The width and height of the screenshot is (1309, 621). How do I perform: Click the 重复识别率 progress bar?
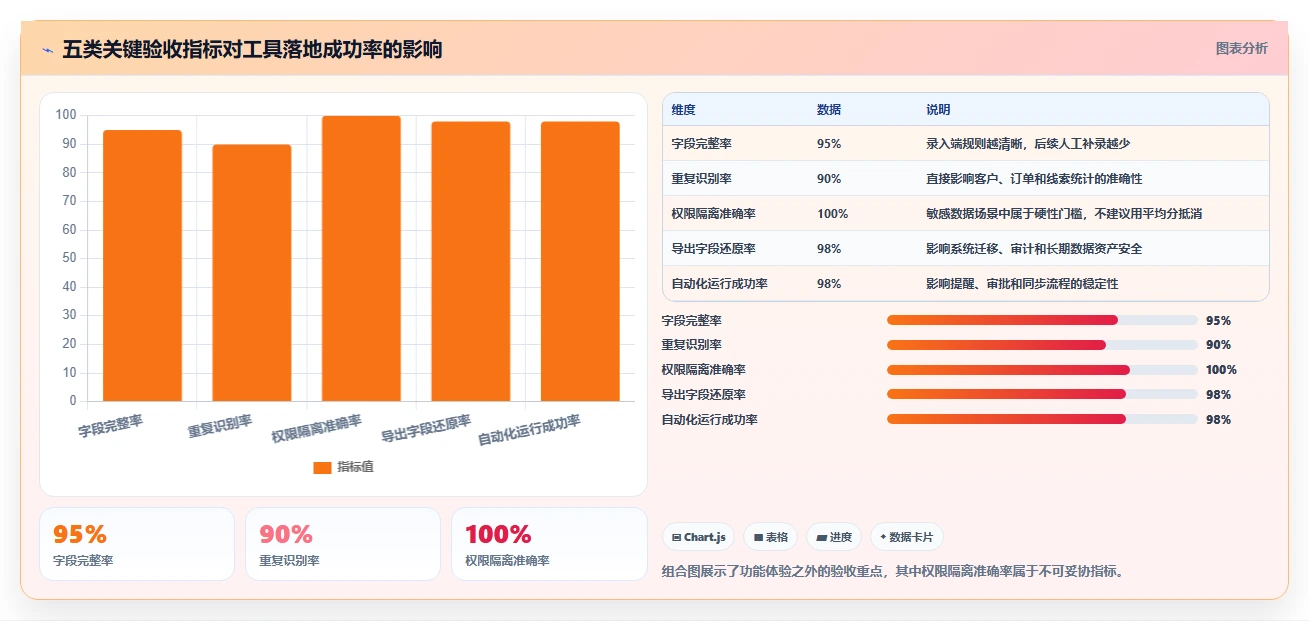(1042, 345)
